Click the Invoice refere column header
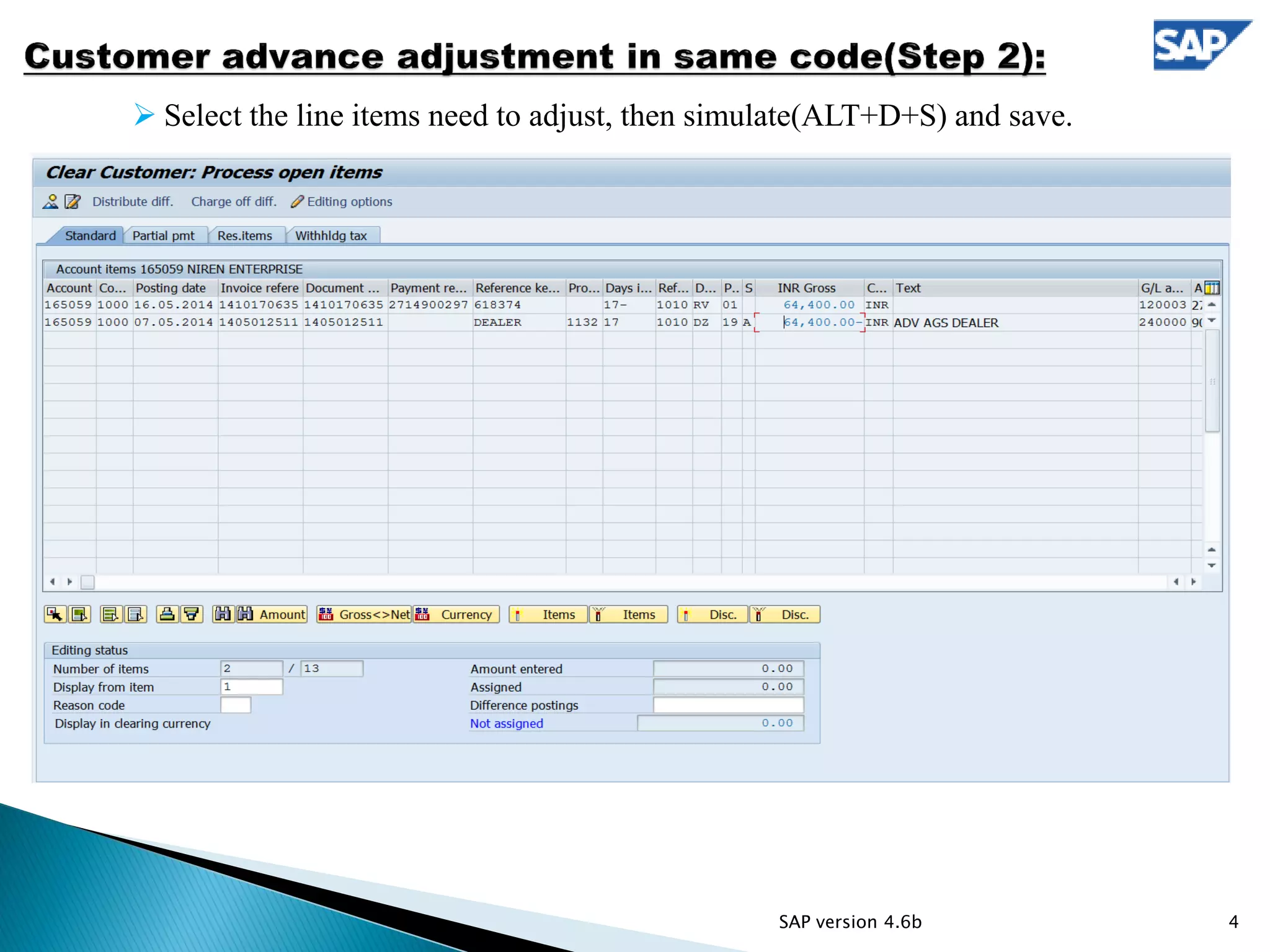This screenshot has width=1270, height=952. [260, 288]
